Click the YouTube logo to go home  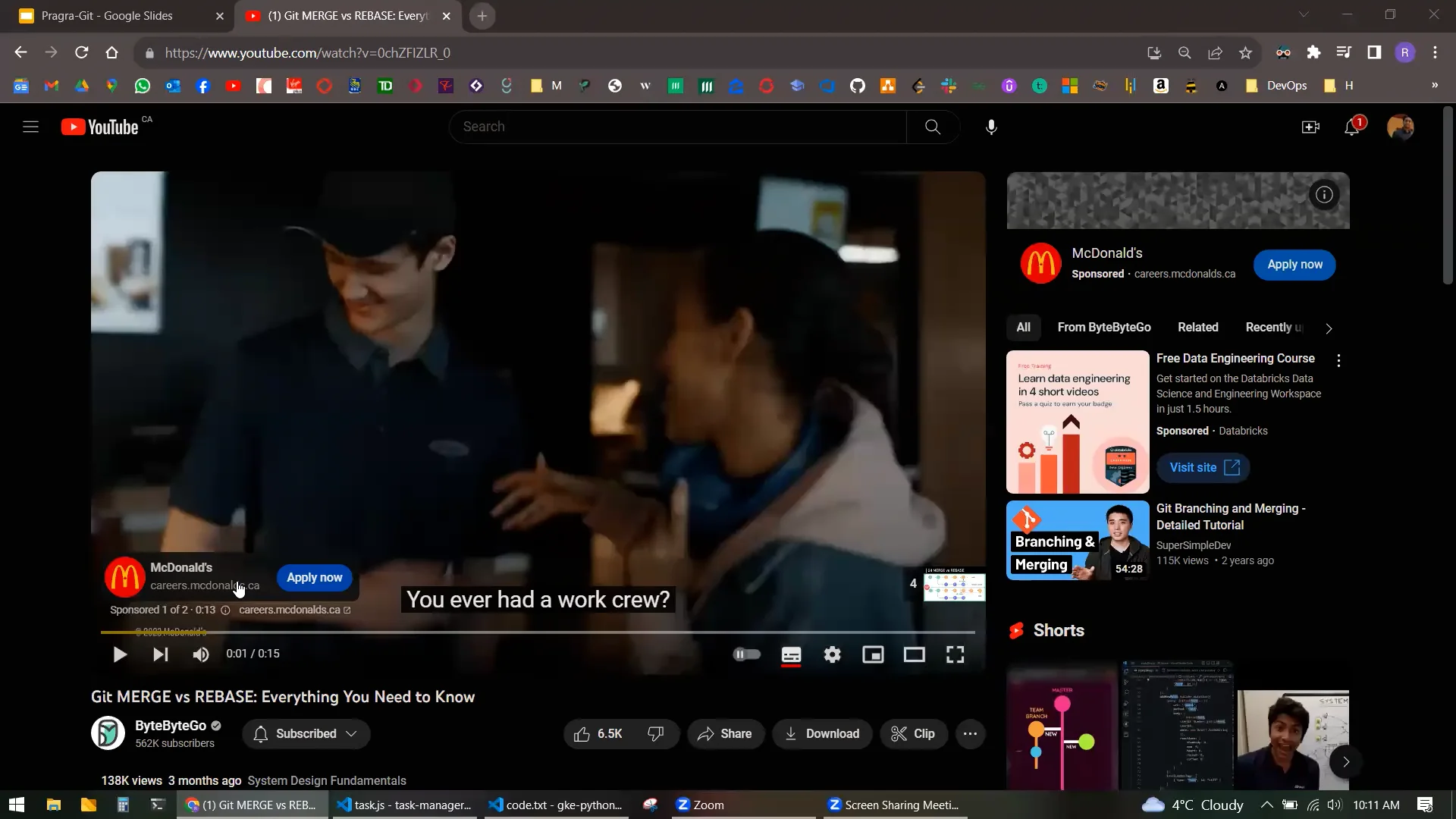[x=99, y=127]
